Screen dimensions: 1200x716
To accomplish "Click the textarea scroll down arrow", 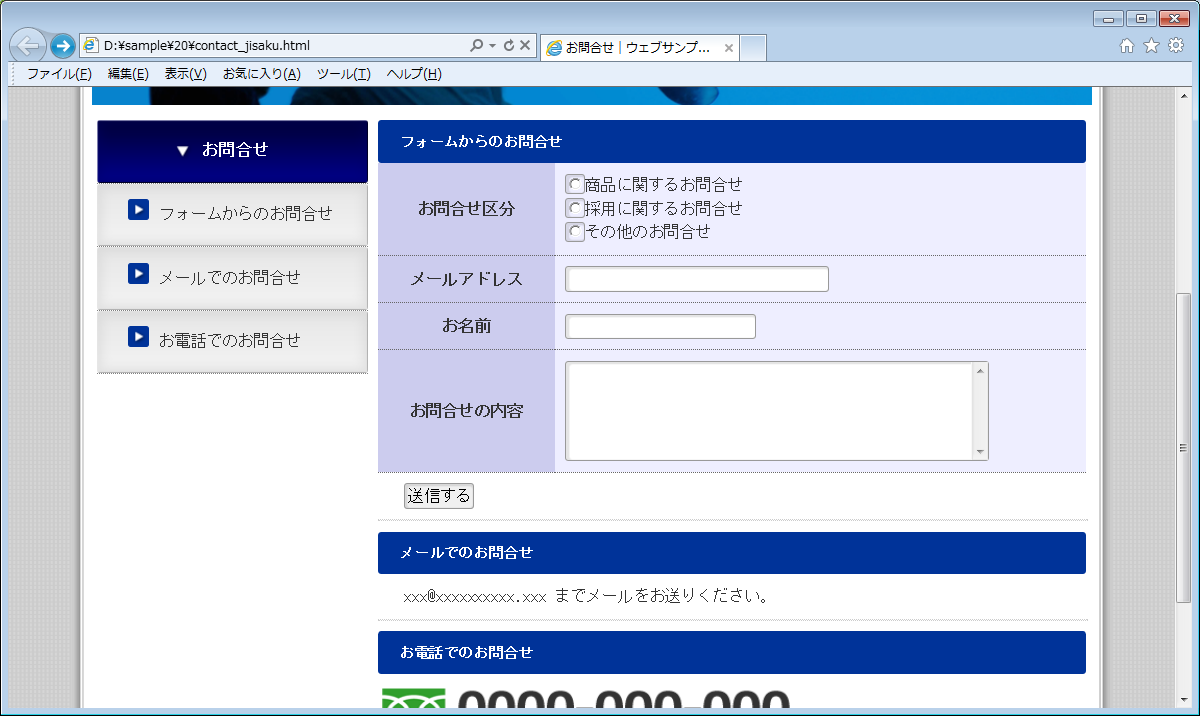I will coord(980,451).
